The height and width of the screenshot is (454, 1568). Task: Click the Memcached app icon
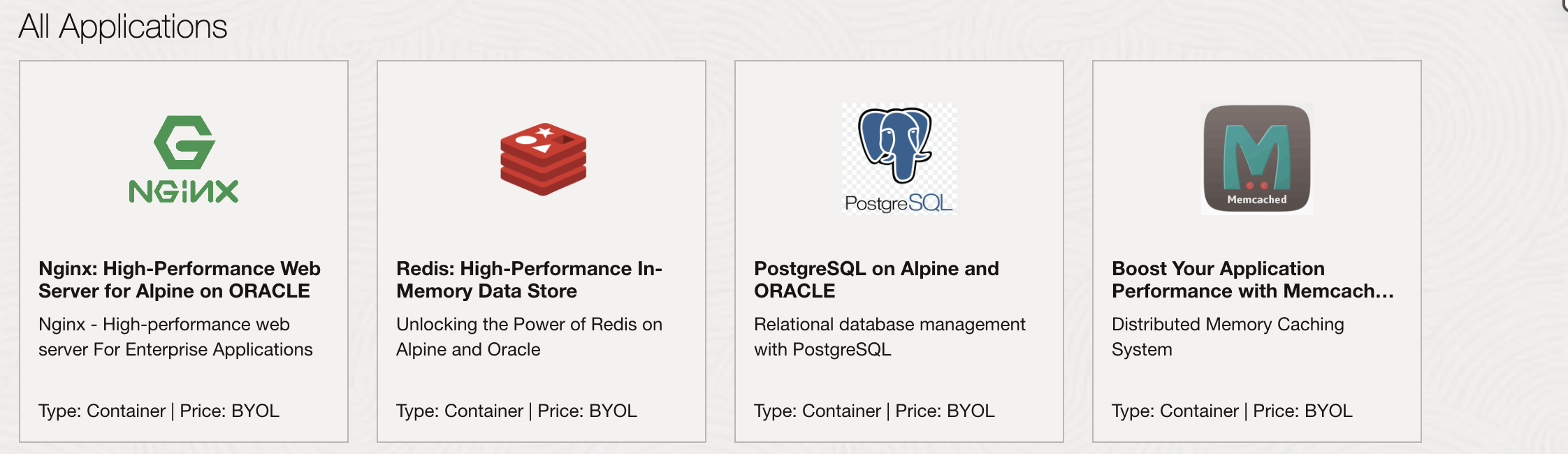1256,158
